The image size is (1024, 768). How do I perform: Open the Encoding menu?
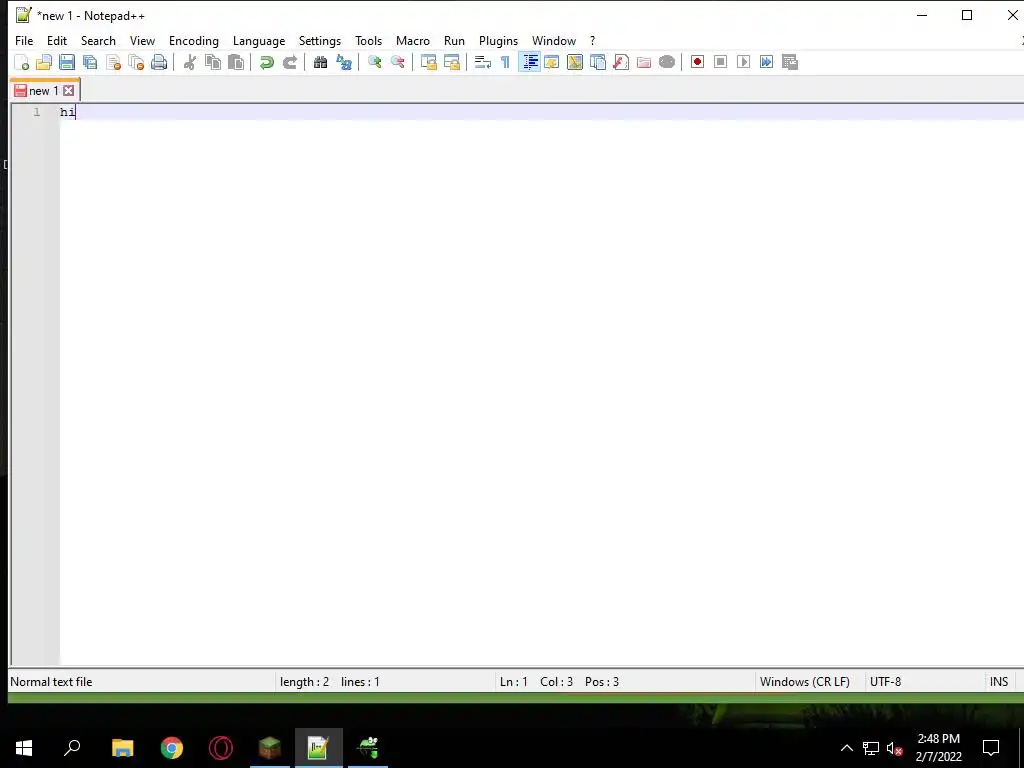[x=194, y=40]
